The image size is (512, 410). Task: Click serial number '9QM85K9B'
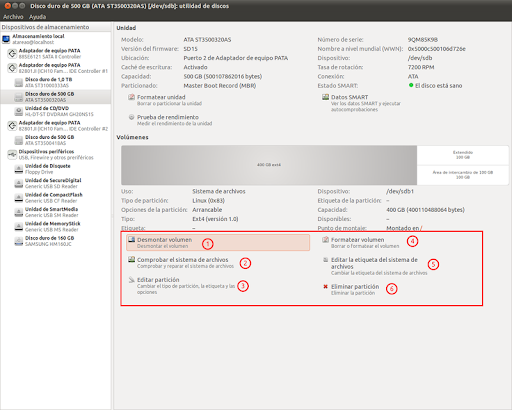(423, 40)
